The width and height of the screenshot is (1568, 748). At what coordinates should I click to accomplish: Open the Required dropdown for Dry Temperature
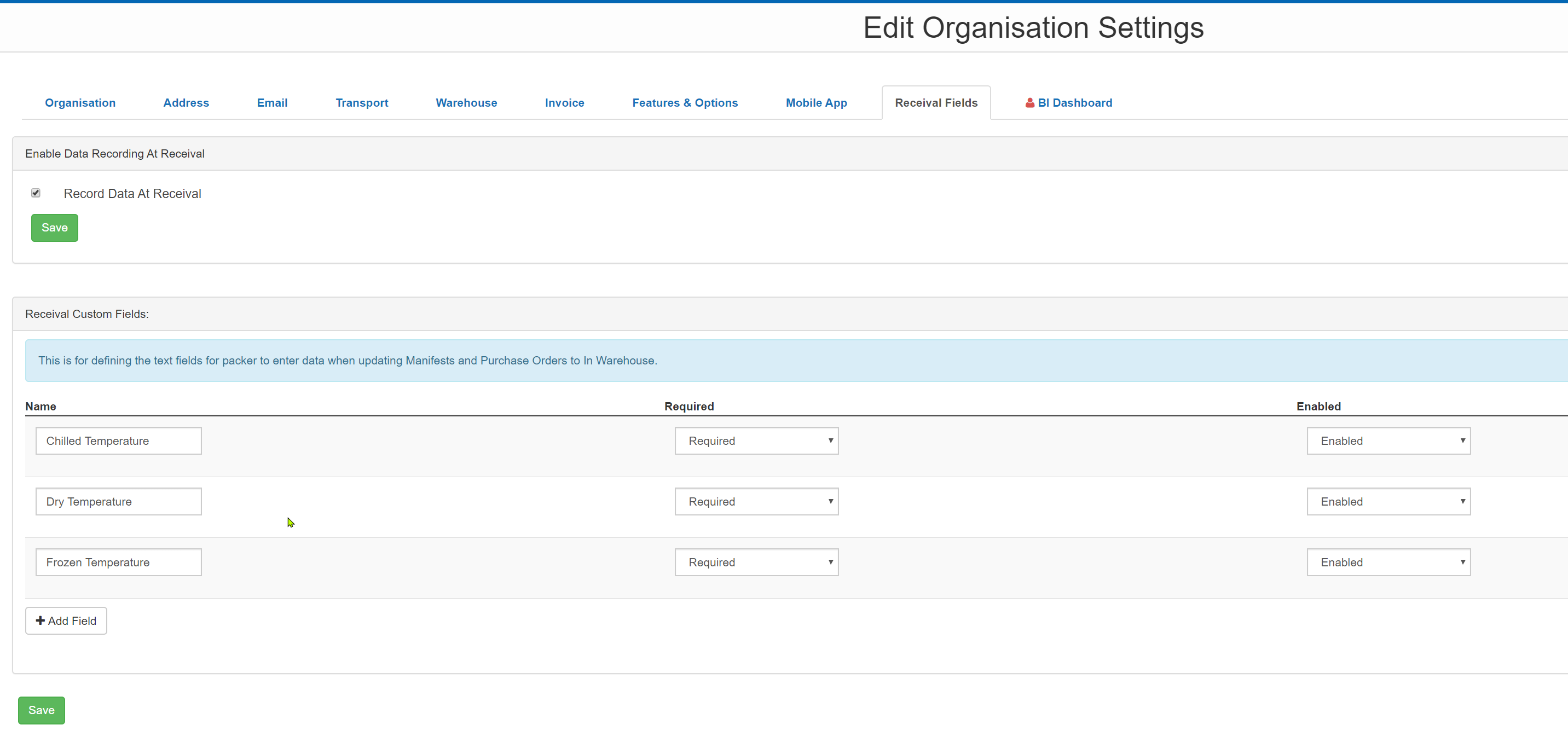click(756, 502)
